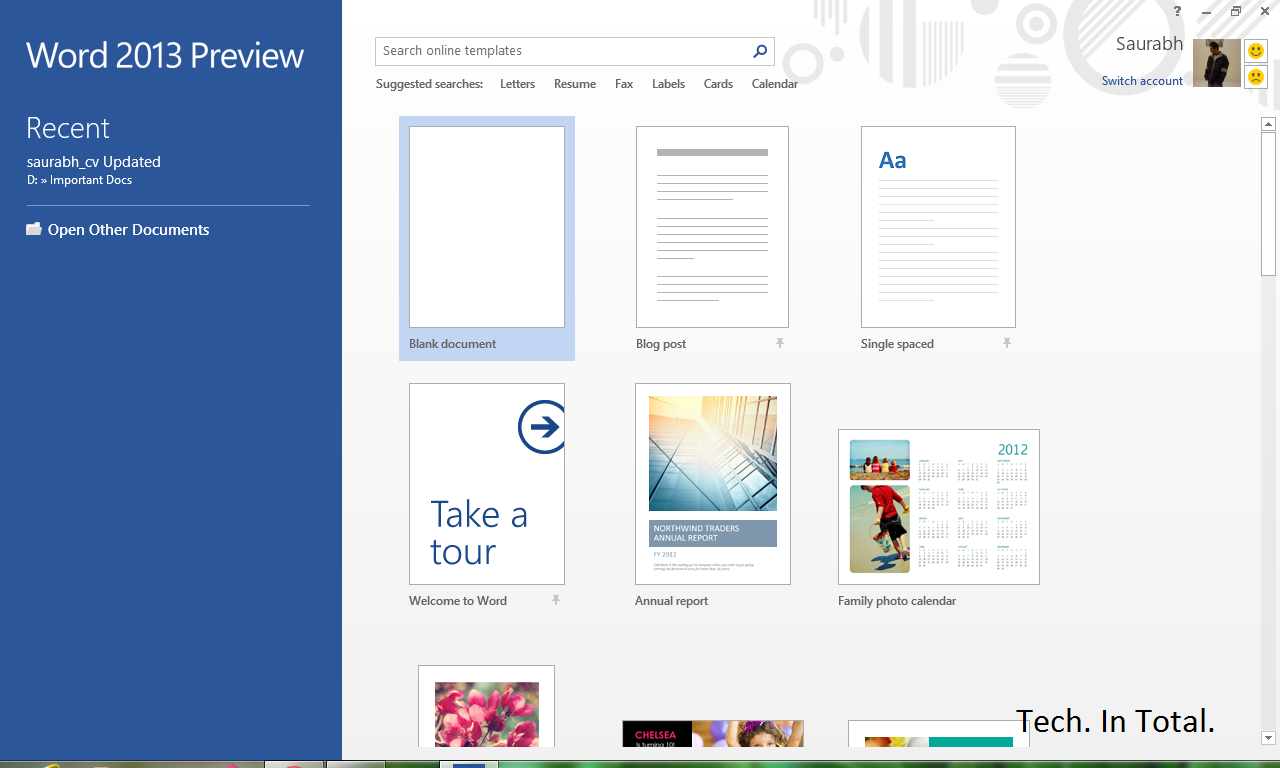This screenshot has width=1280, height=768.
Task: Open the Switch account link
Action: pyautogui.click(x=1141, y=80)
